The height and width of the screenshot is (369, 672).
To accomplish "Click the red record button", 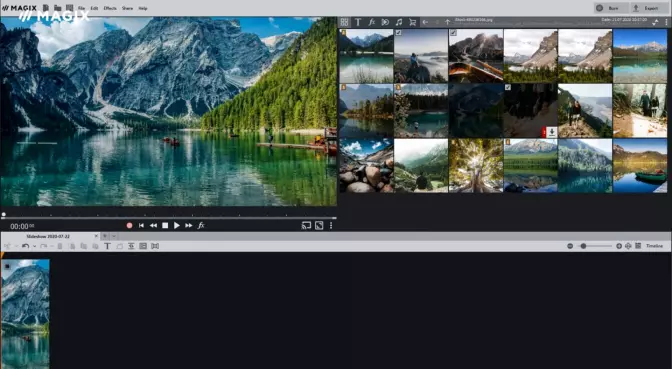I will click(129, 225).
